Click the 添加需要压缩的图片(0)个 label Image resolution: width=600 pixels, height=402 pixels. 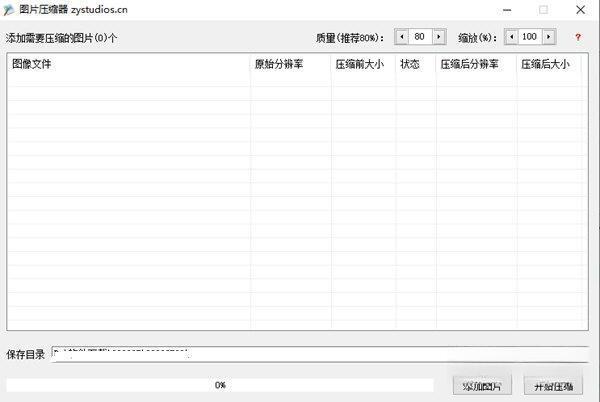[61, 38]
